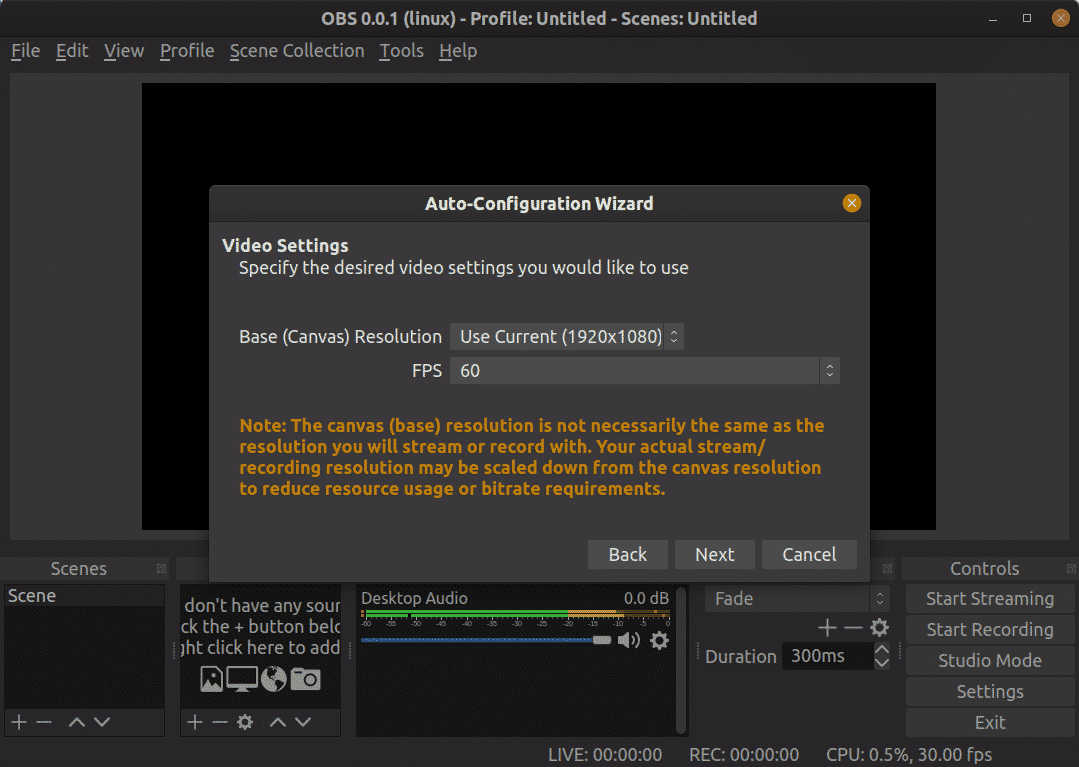Open the Tools menu
This screenshot has height=767, width=1079.
(x=401, y=50)
